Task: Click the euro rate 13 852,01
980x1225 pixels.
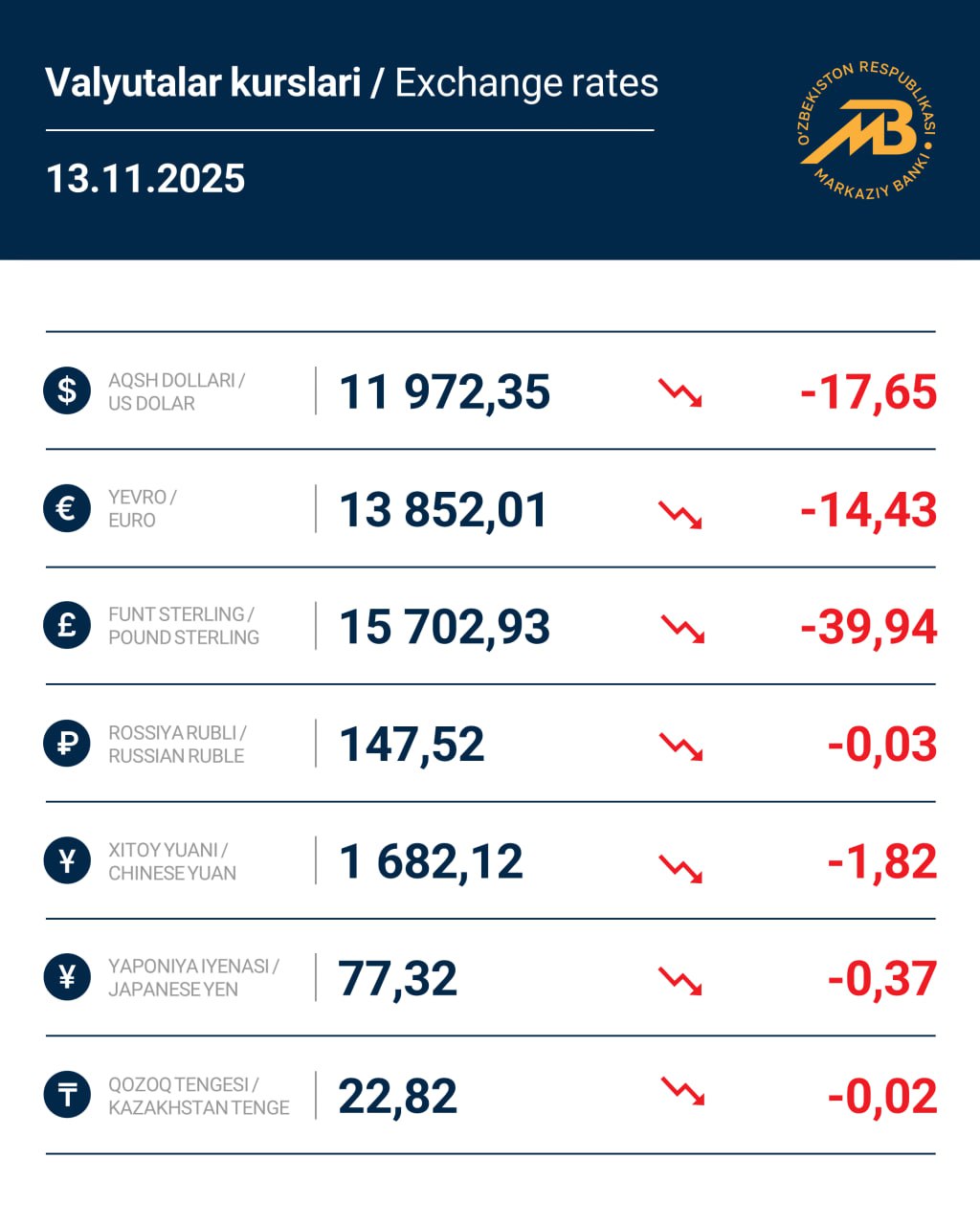Action: (x=443, y=510)
